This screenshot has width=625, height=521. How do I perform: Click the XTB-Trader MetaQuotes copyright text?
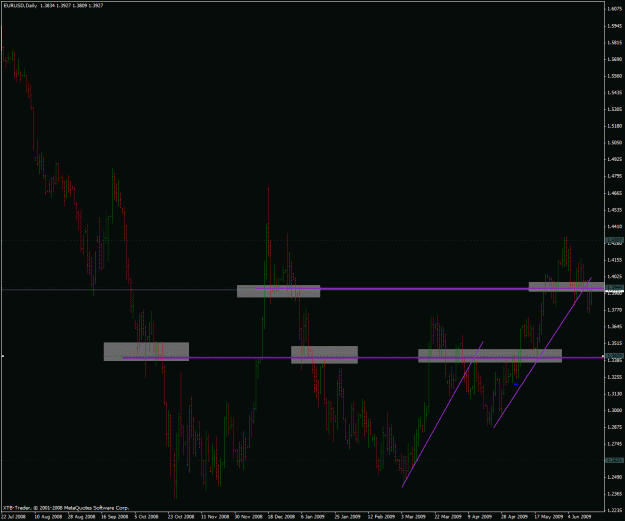(x=66, y=508)
